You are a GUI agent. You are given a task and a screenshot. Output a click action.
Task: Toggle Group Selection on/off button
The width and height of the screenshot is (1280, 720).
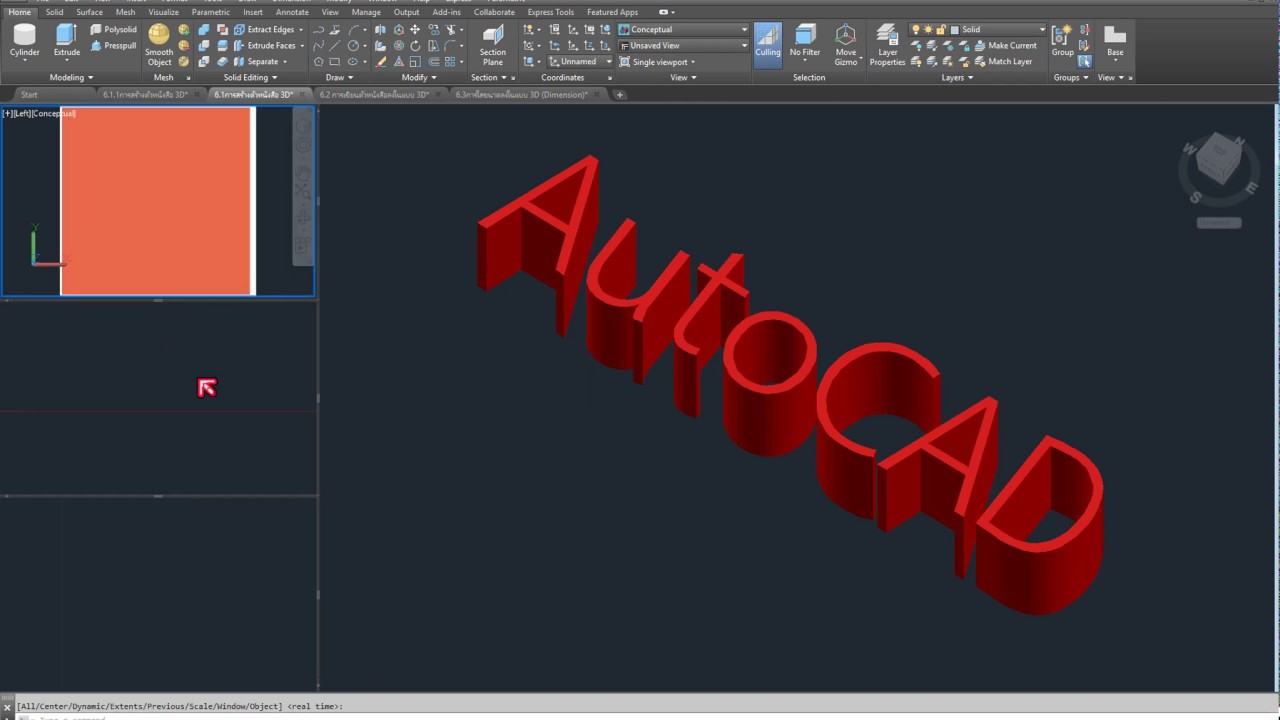tap(1084, 62)
